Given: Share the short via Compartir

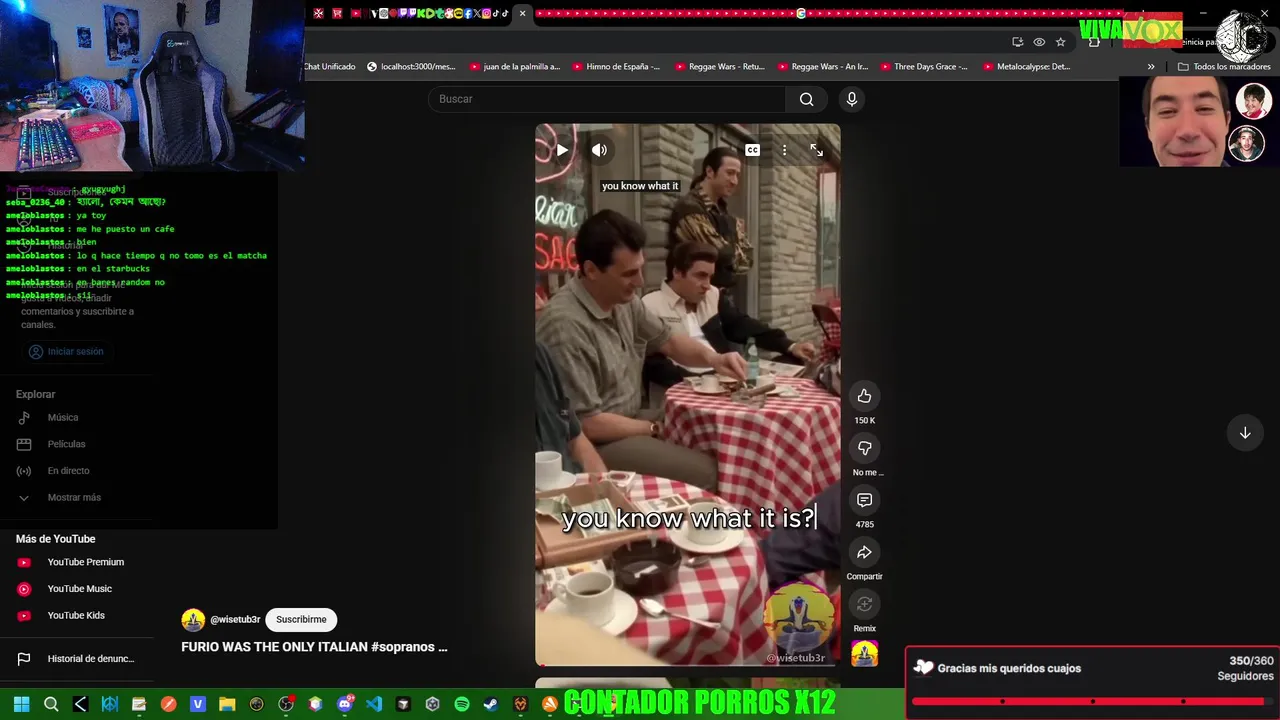Looking at the screenshot, I should (x=864, y=552).
